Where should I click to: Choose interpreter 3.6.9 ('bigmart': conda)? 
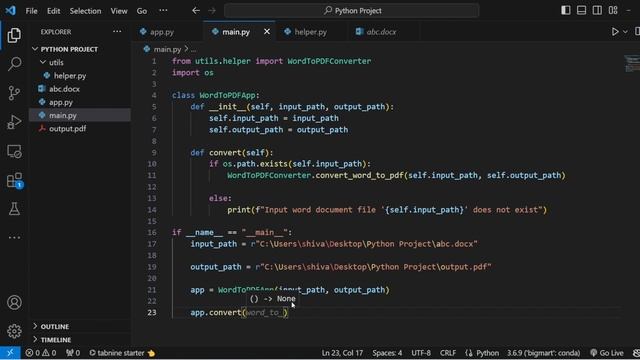coord(543,353)
